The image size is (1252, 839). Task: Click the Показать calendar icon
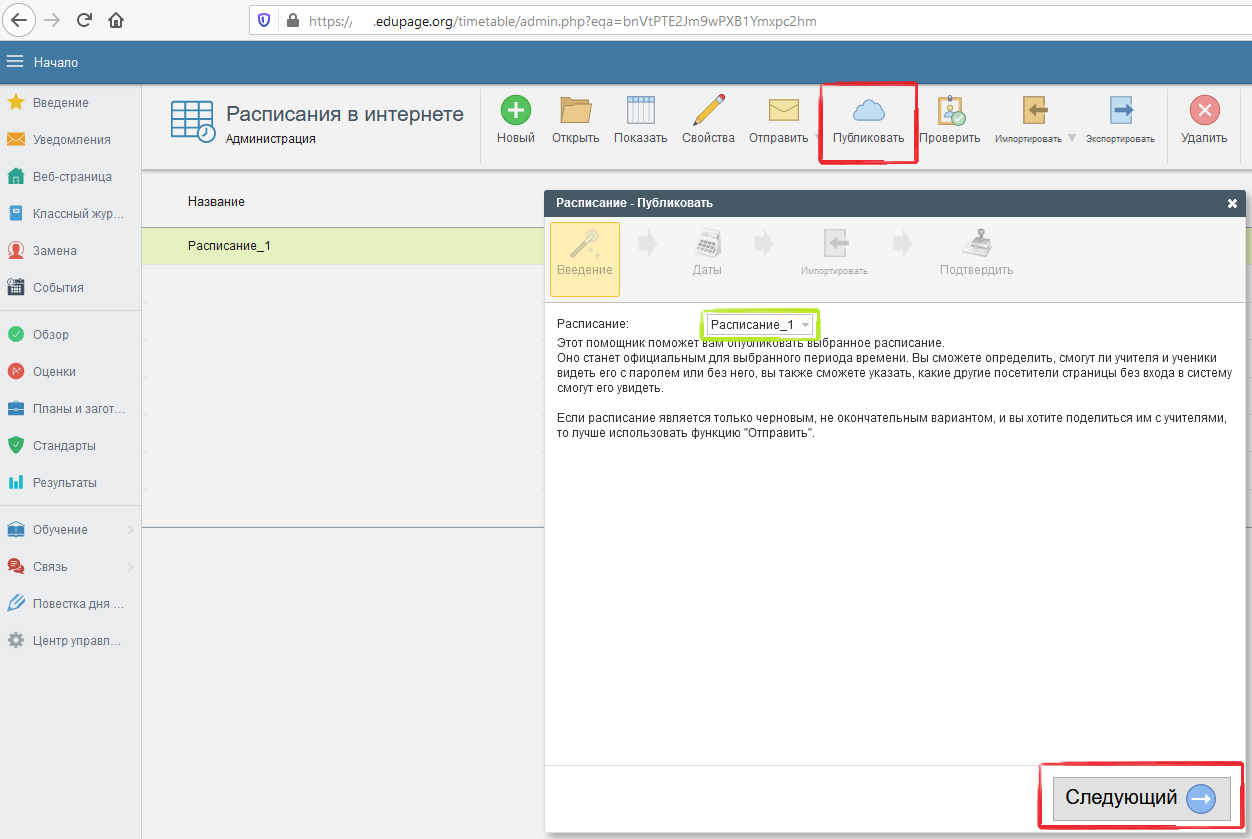[640, 111]
